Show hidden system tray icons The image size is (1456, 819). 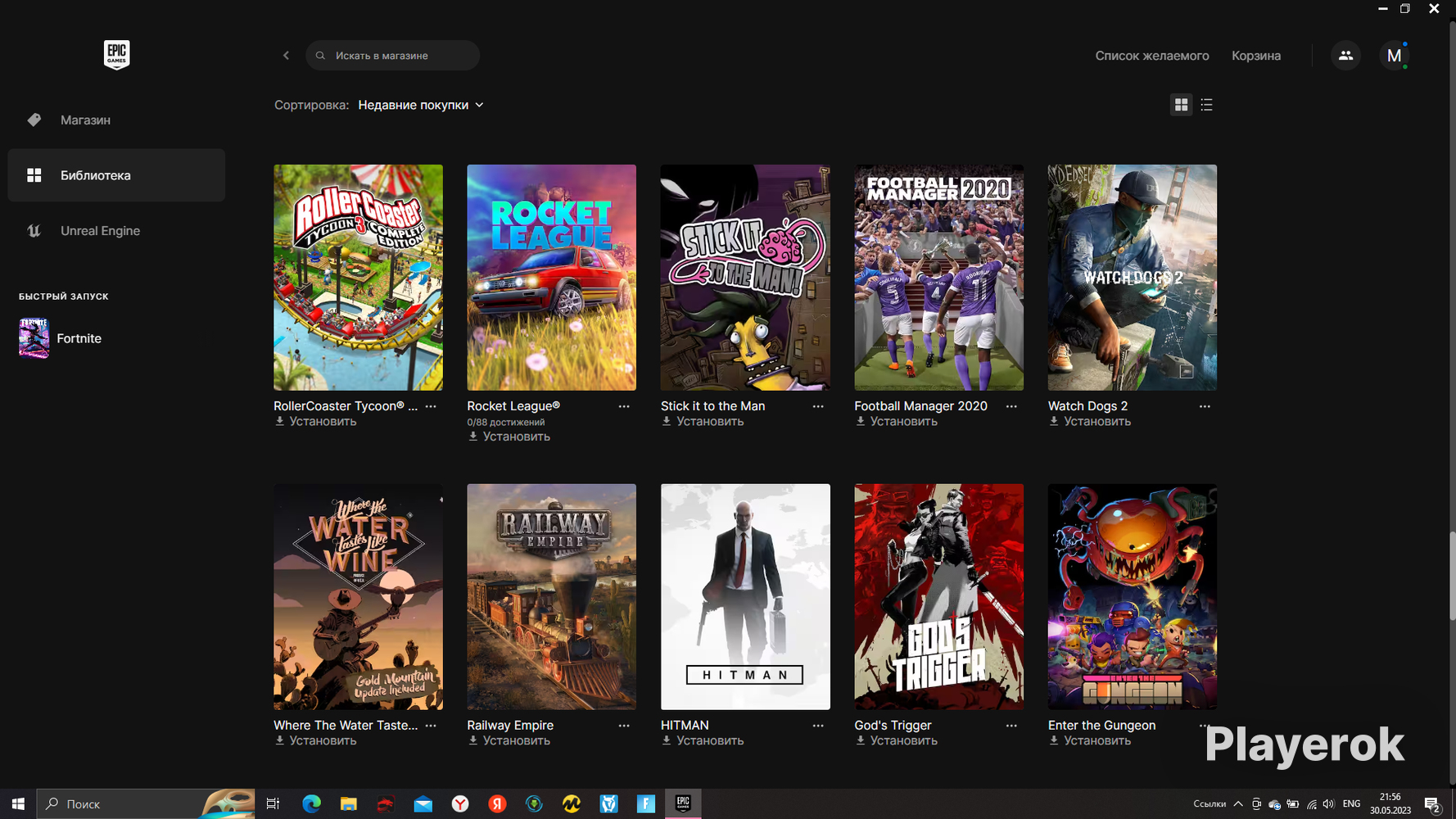(1238, 804)
